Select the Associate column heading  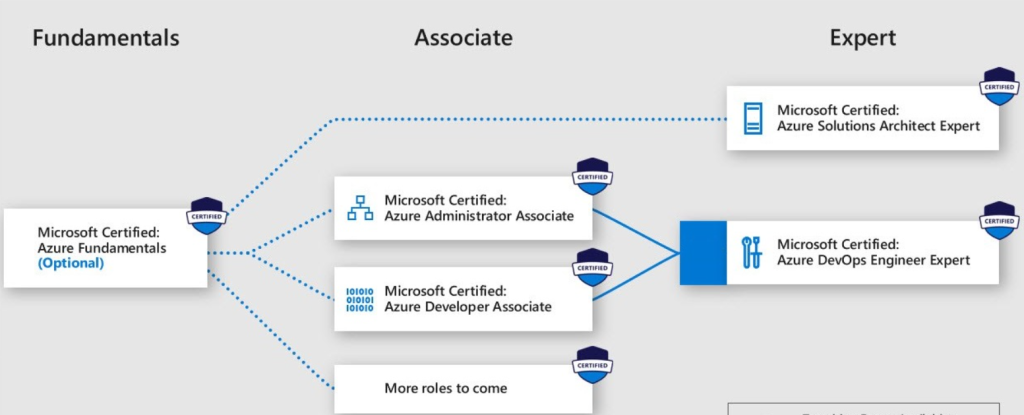click(x=463, y=38)
